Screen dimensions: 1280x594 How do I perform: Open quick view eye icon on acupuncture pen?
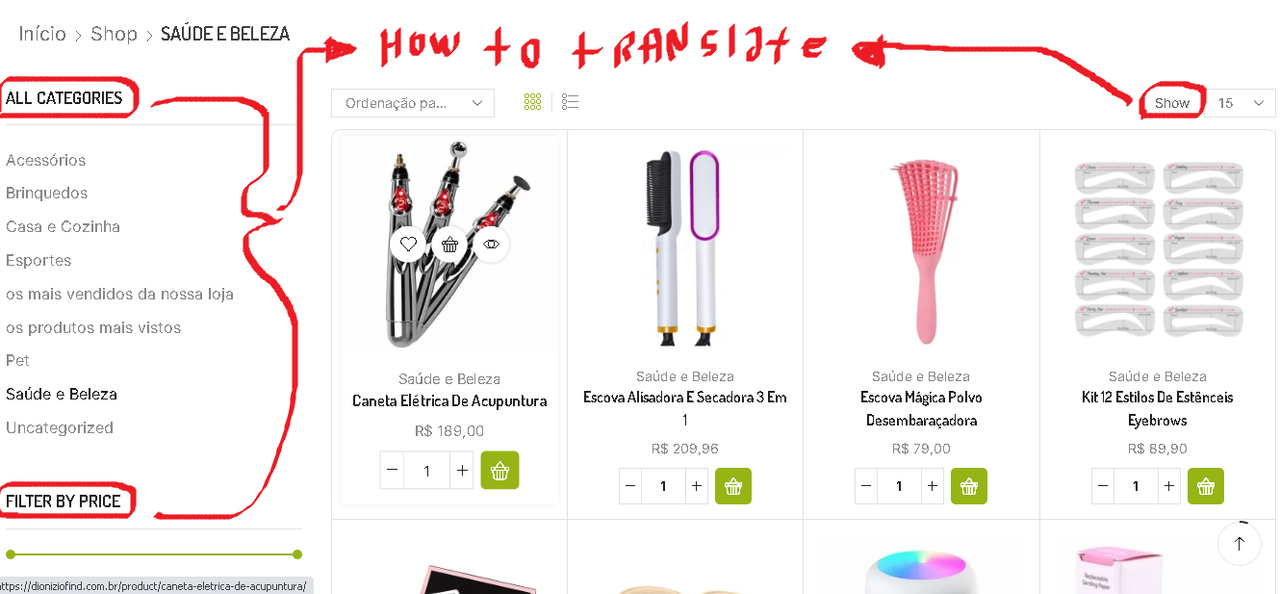[x=491, y=244]
